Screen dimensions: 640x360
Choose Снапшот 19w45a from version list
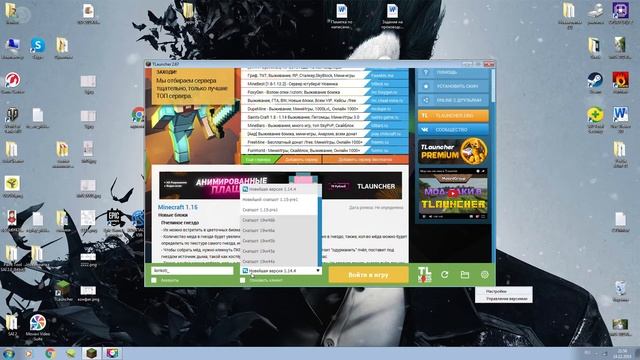[x=279, y=251]
